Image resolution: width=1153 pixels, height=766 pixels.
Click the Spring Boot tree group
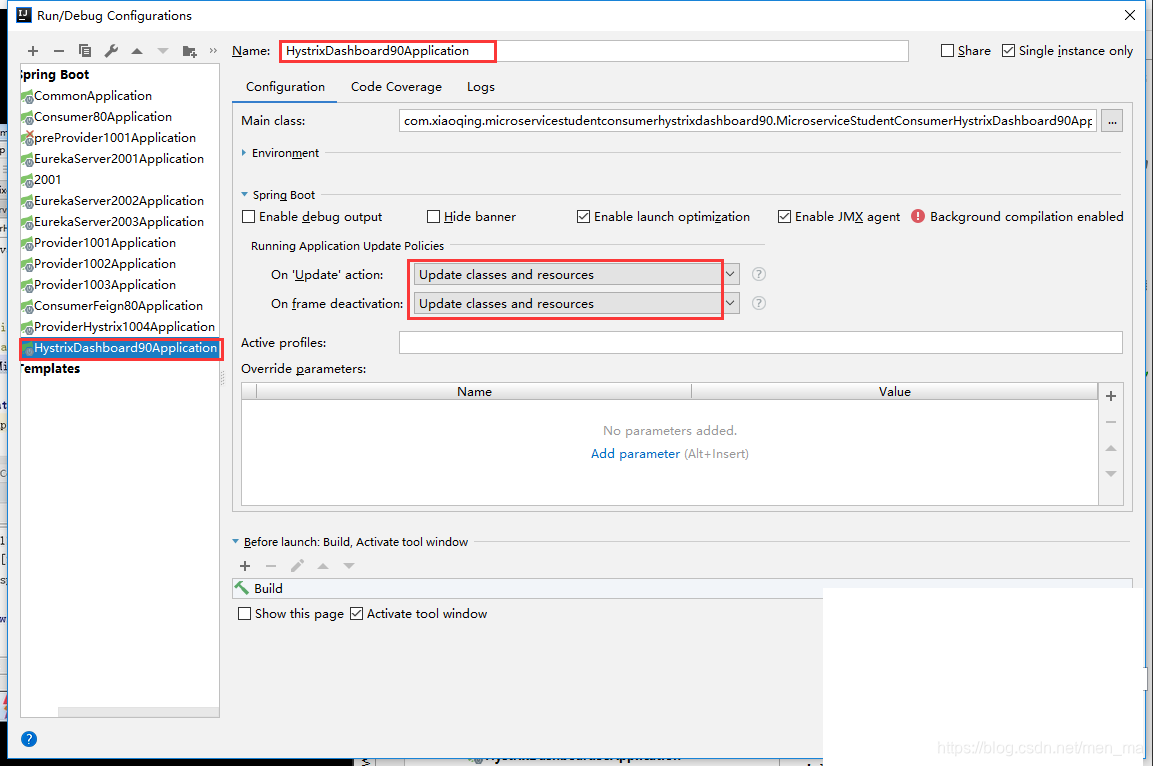pos(54,74)
